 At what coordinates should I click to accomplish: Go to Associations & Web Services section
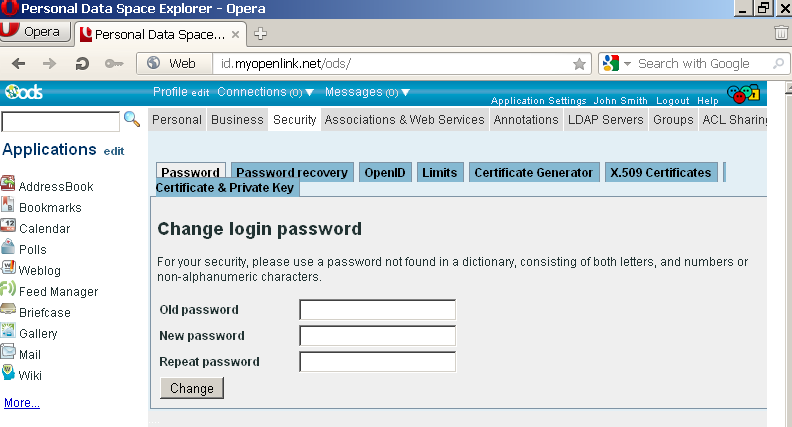[x=404, y=120]
